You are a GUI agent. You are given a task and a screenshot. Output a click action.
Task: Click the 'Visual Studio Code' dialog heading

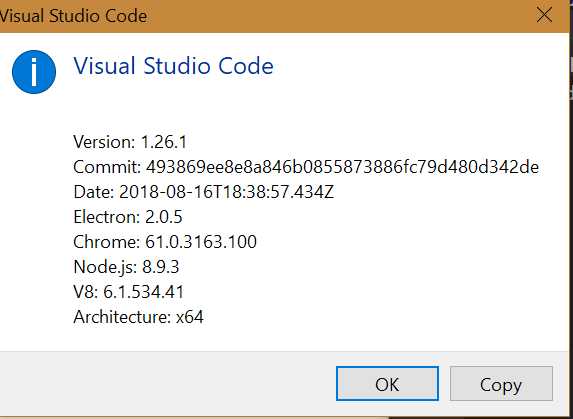click(173, 66)
